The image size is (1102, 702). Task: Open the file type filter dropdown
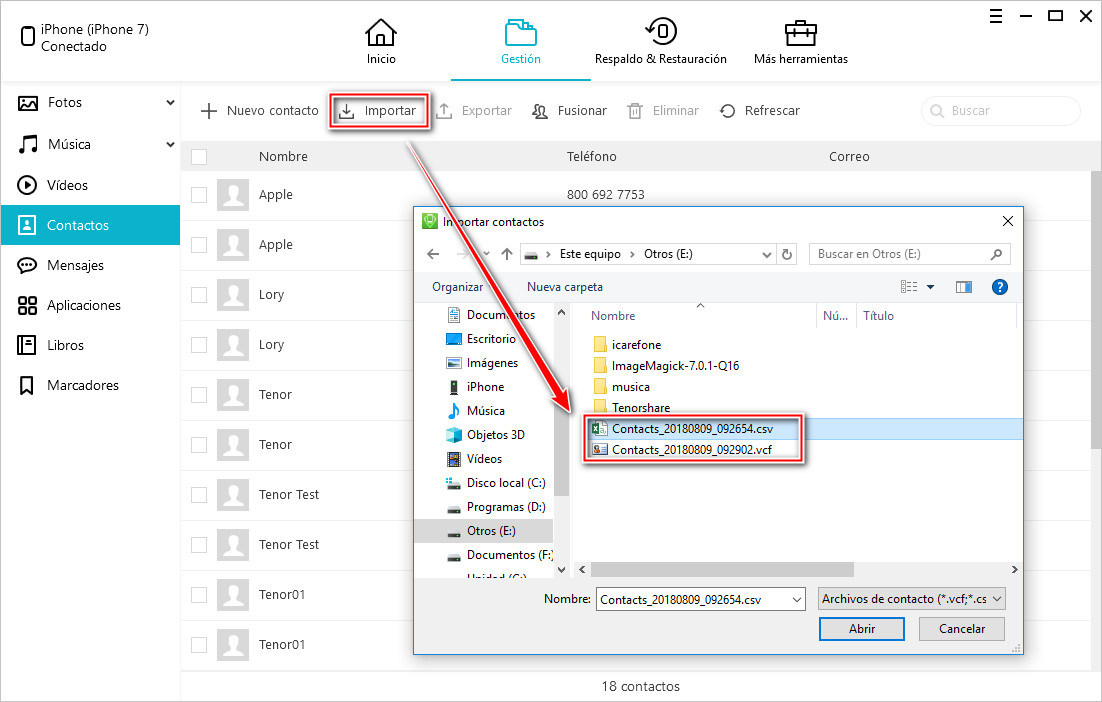tap(911, 599)
